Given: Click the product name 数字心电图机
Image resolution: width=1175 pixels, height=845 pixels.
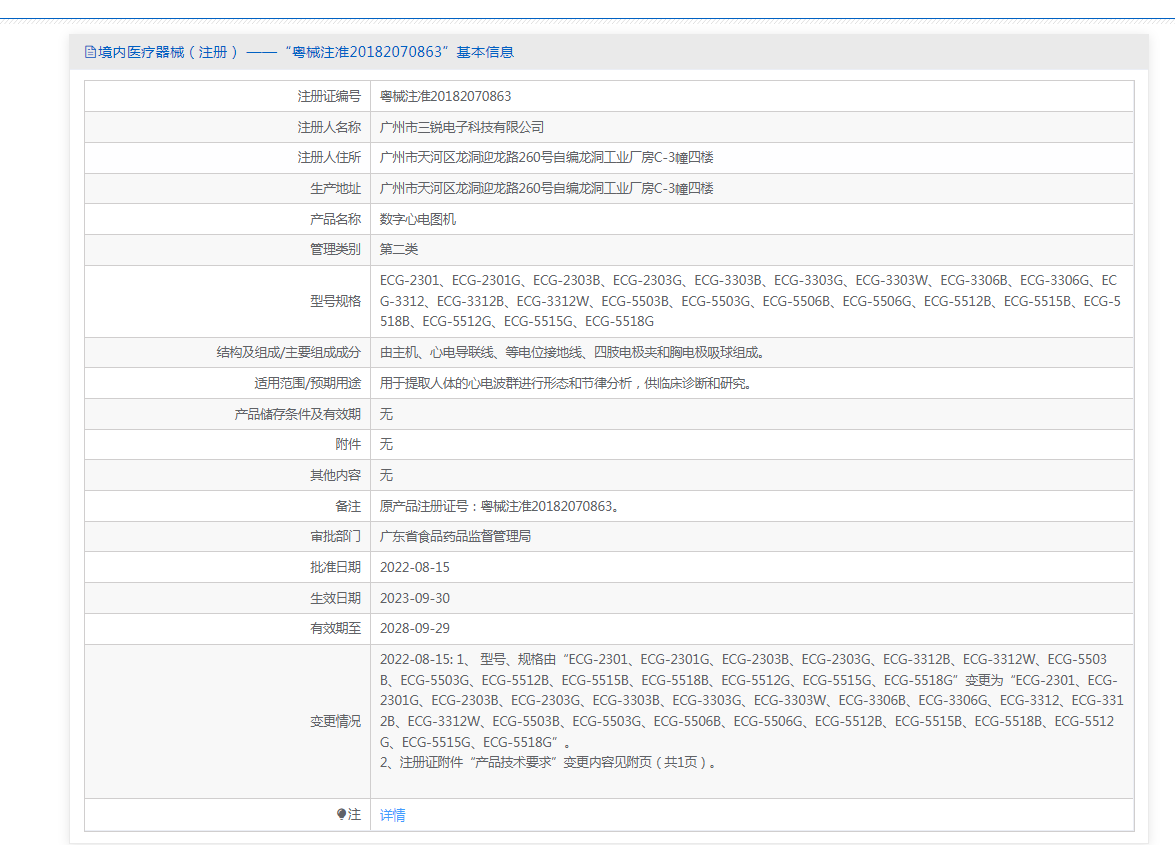Looking at the screenshot, I should point(417,219).
